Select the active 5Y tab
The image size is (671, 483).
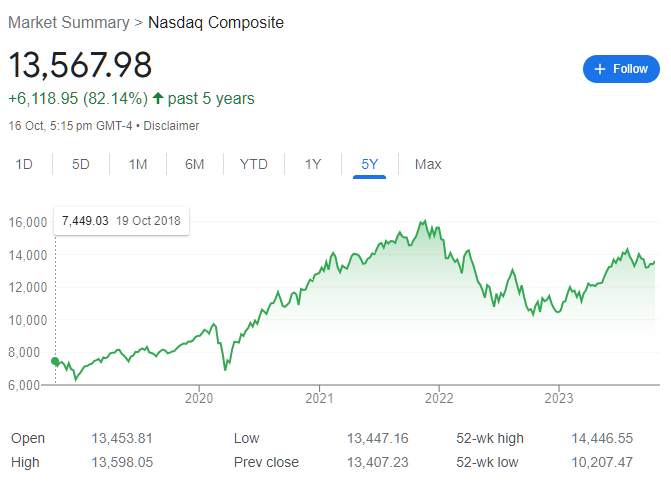[370, 164]
